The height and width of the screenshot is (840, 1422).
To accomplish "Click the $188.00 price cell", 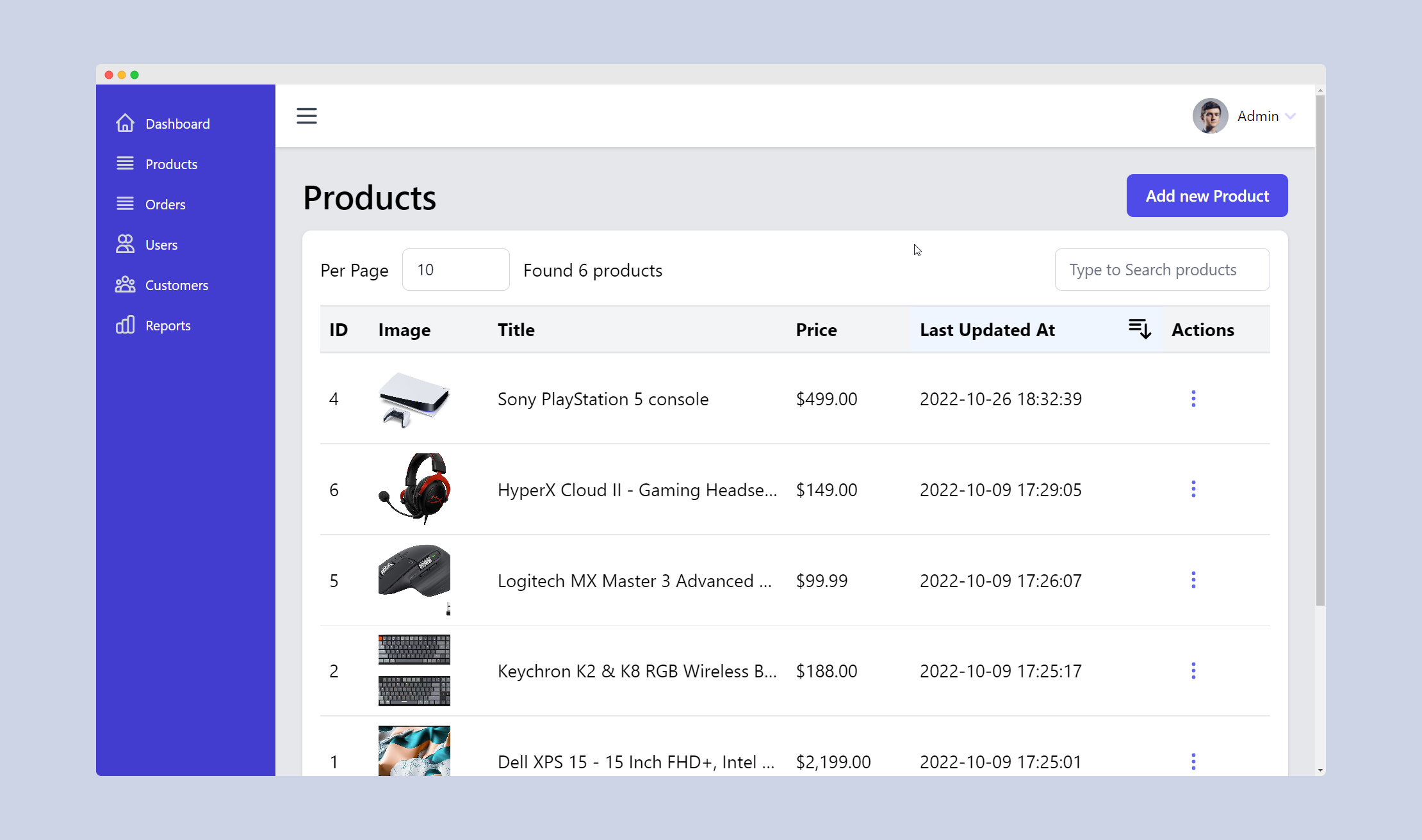I will [x=826, y=671].
